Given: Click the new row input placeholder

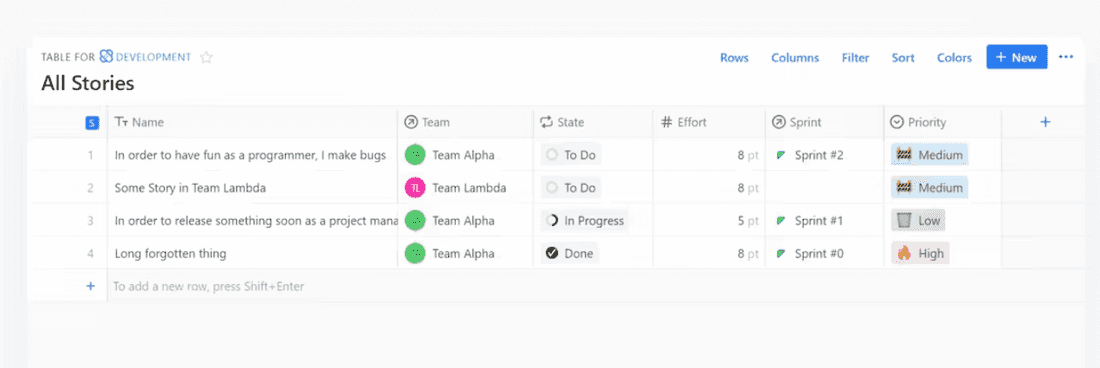Looking at the screenshot, I should (209, 286).
